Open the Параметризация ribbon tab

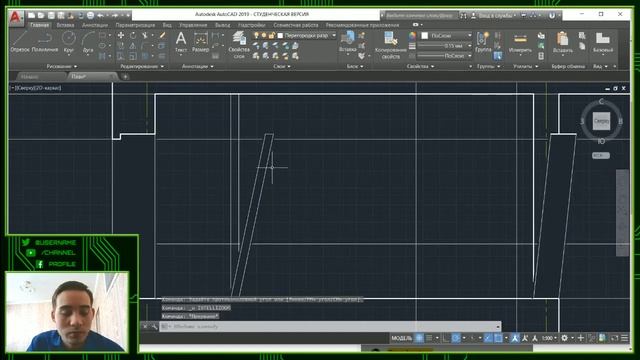[135, 25]
